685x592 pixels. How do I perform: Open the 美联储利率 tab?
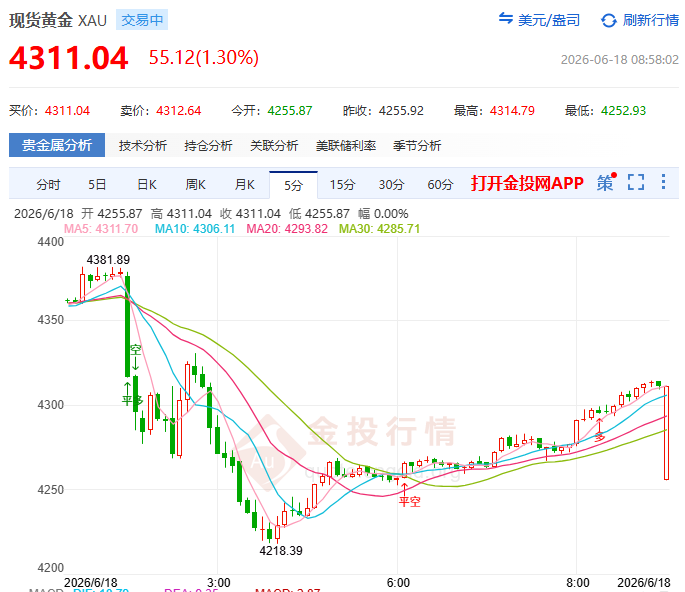pos(346,145)
